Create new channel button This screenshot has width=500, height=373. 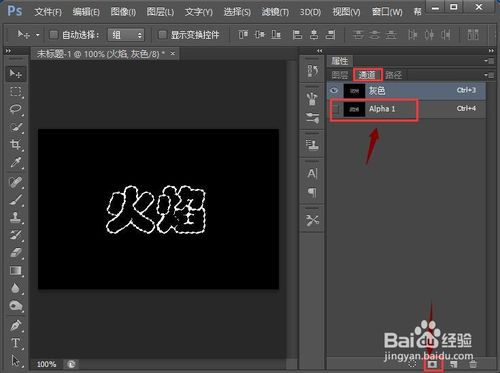[453, 364]
